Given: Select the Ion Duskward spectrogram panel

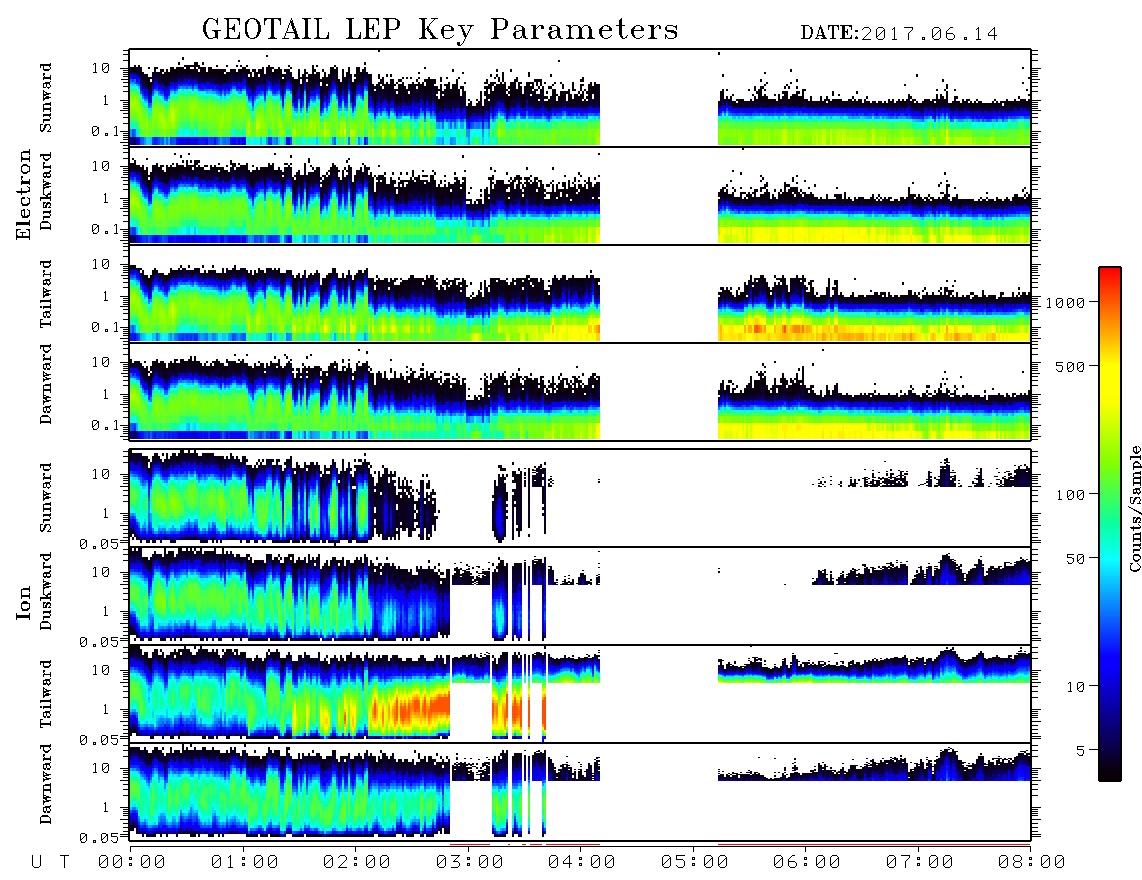Looking at the screenshot, I should click(580, 596).
